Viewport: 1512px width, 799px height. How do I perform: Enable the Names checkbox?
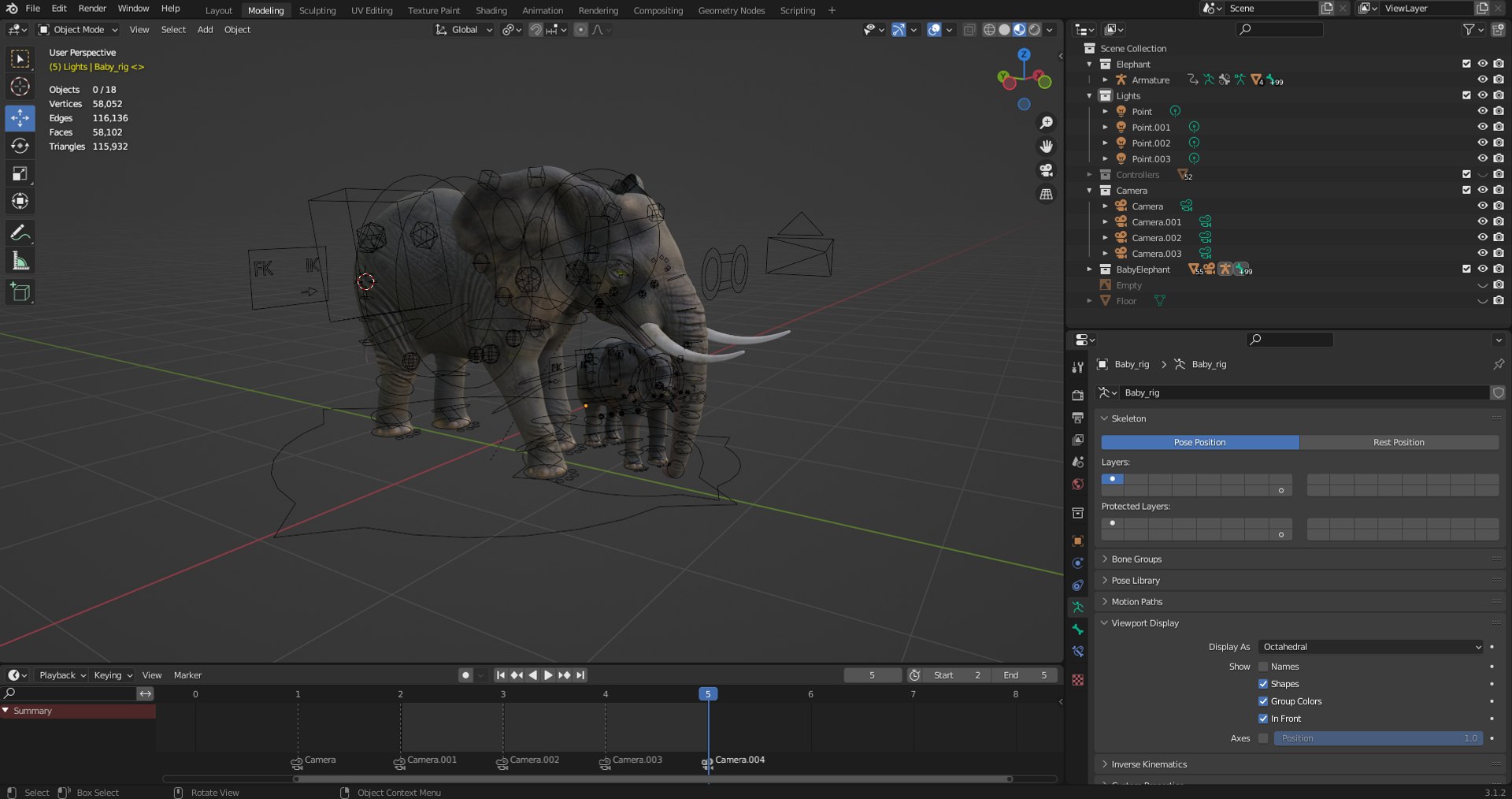(x=1263, y=667)
